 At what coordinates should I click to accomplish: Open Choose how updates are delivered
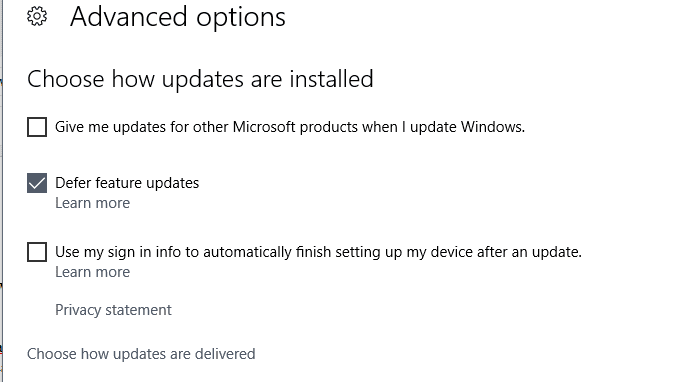pos(141,354)
